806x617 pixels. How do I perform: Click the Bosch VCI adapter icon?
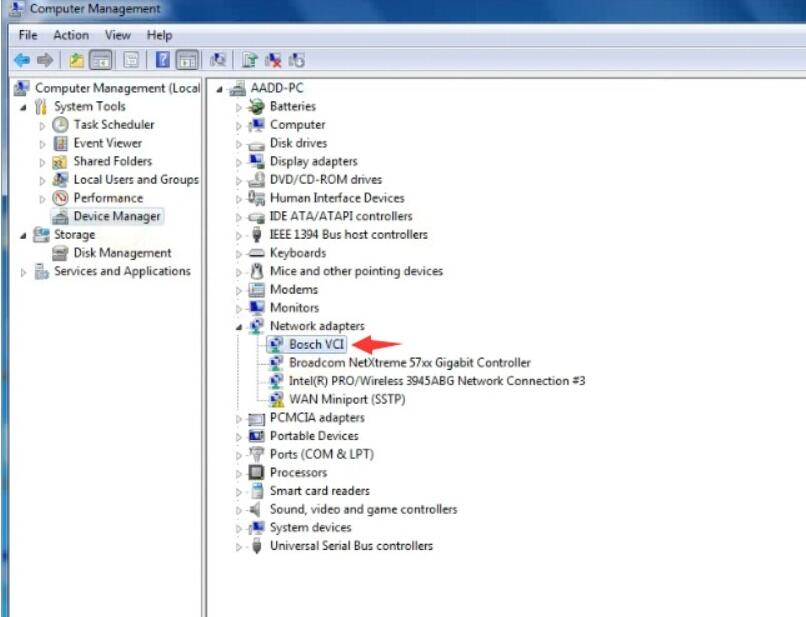pyautogui.click(x=276, y=344)
